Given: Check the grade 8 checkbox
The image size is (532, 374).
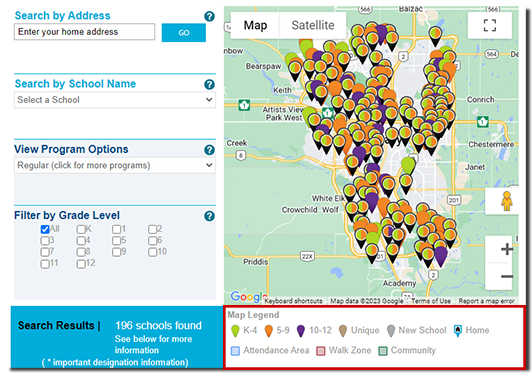Looking at the screenshot, I should pos(81,252).
